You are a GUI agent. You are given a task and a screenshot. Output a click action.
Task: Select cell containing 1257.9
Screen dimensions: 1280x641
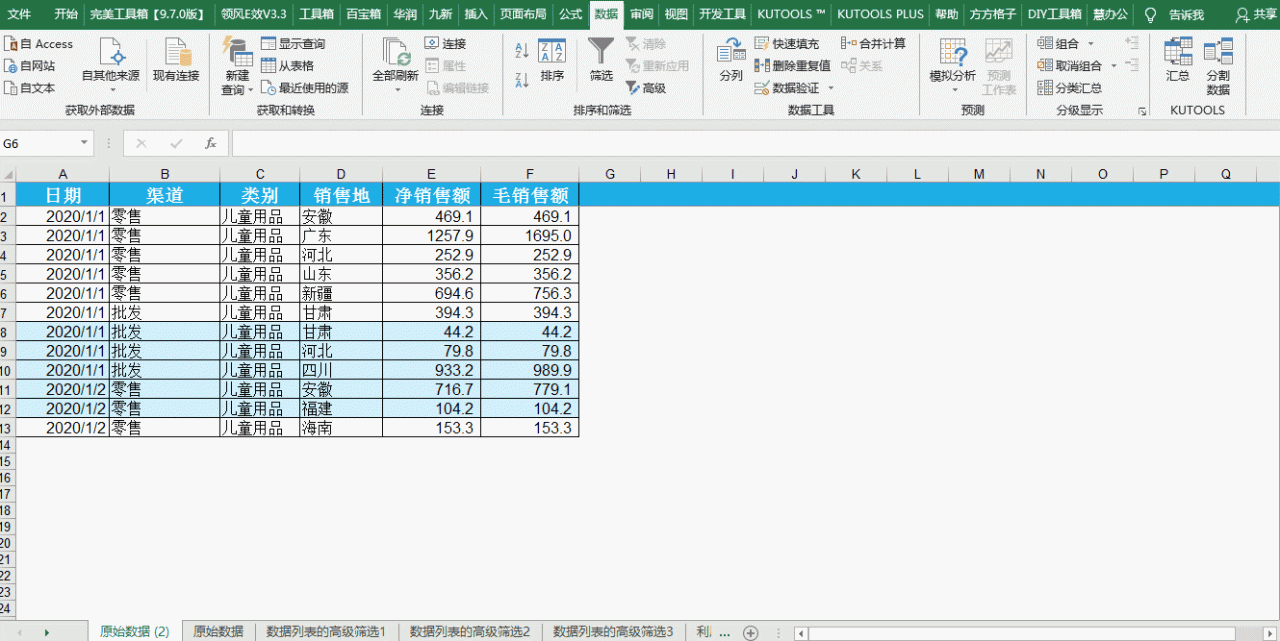coord(431,236)
